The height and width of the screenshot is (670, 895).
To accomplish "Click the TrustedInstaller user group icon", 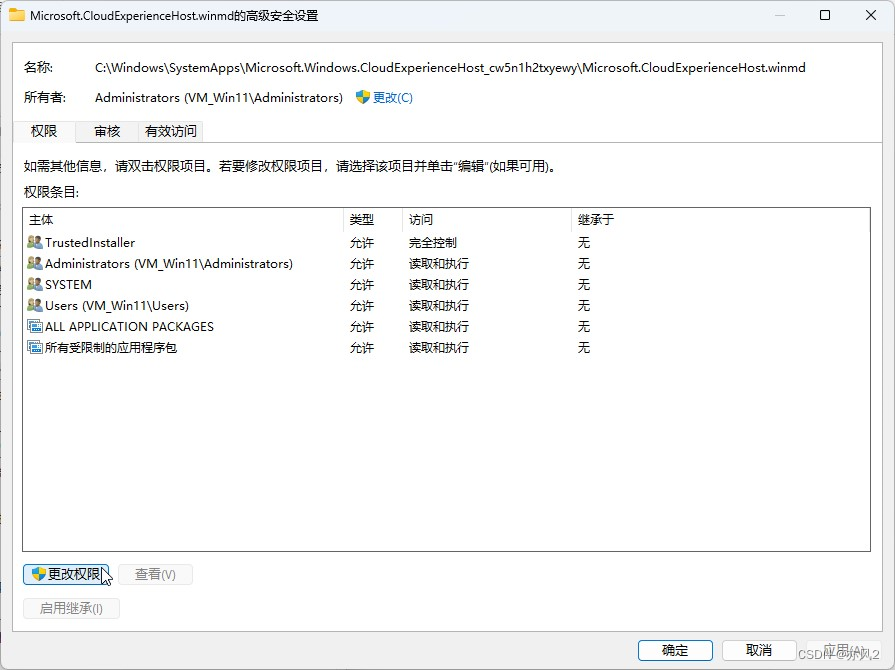I will coord(35,242).
